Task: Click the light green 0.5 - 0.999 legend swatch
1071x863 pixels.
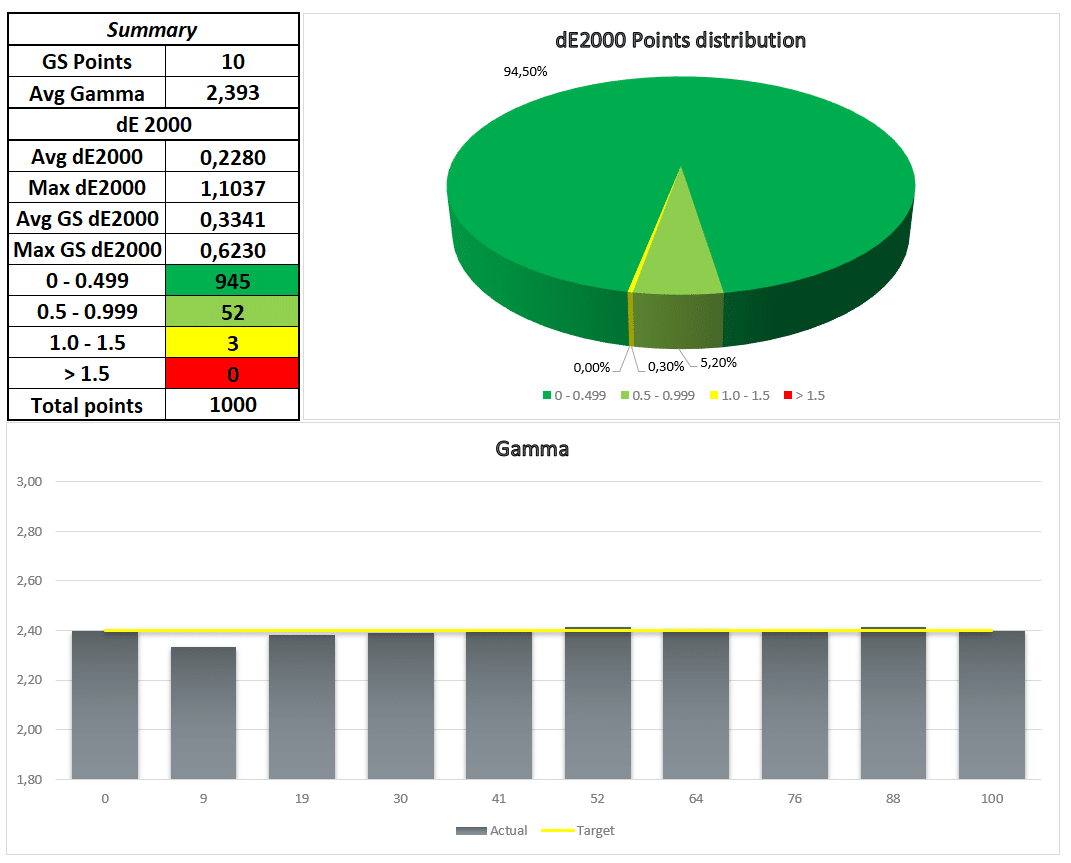Action: click(x=625, y=395)
